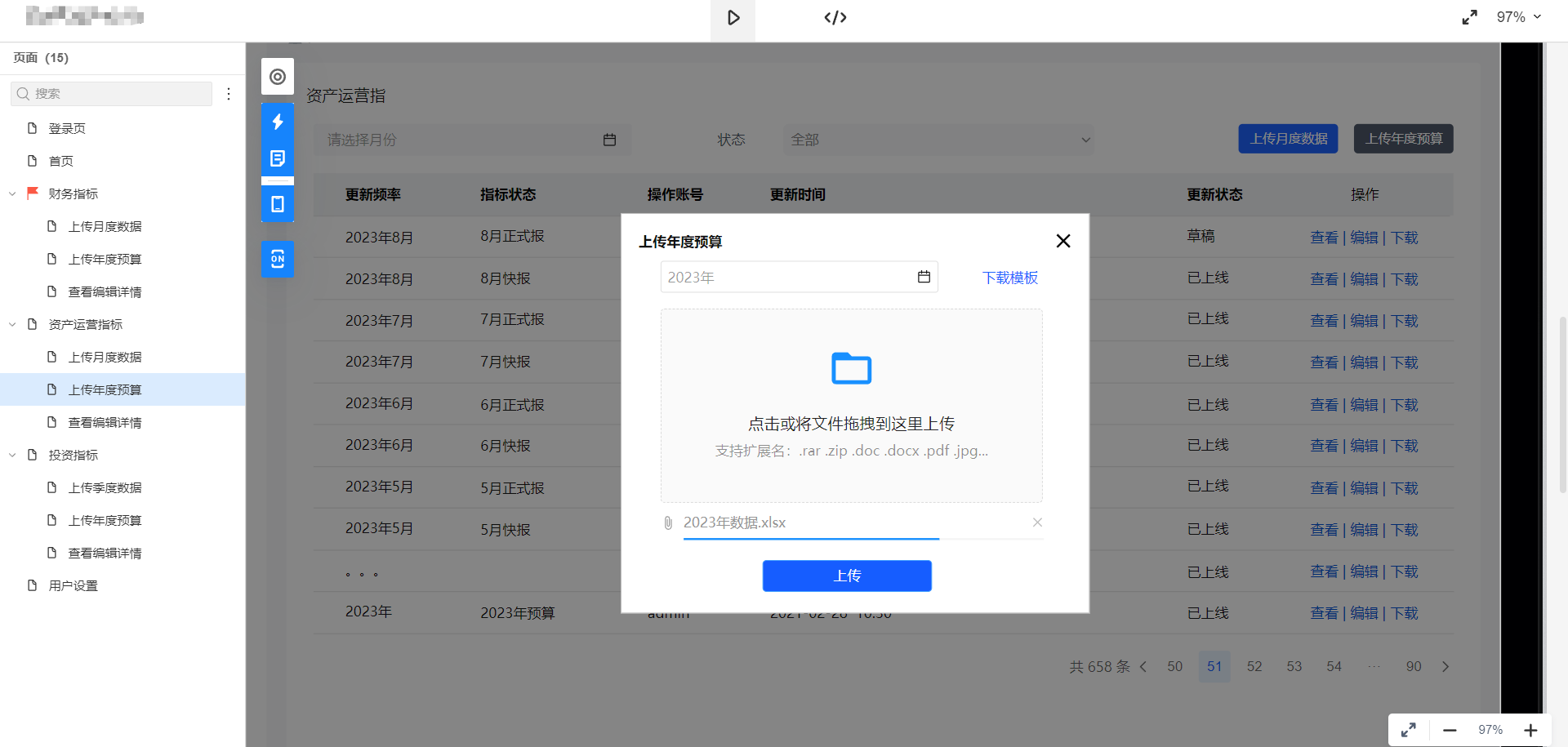1568x747 pixels.
Task: Select the 登录页 page
Action: point(67,128)
